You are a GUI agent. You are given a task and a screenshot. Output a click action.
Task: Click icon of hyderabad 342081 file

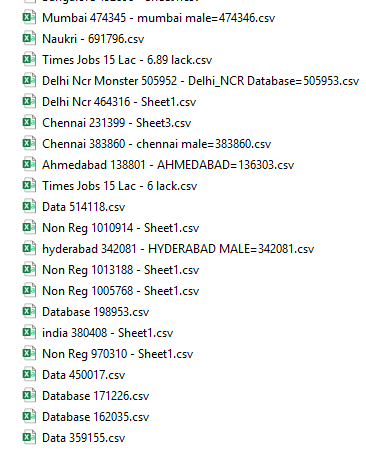[x=29, y=248]
